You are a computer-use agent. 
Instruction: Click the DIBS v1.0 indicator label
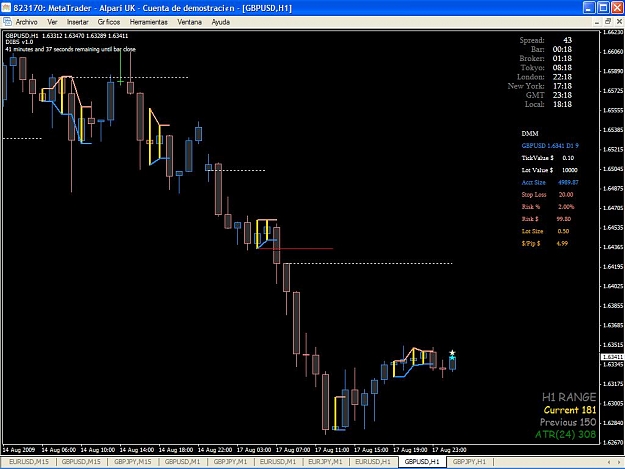19,42
